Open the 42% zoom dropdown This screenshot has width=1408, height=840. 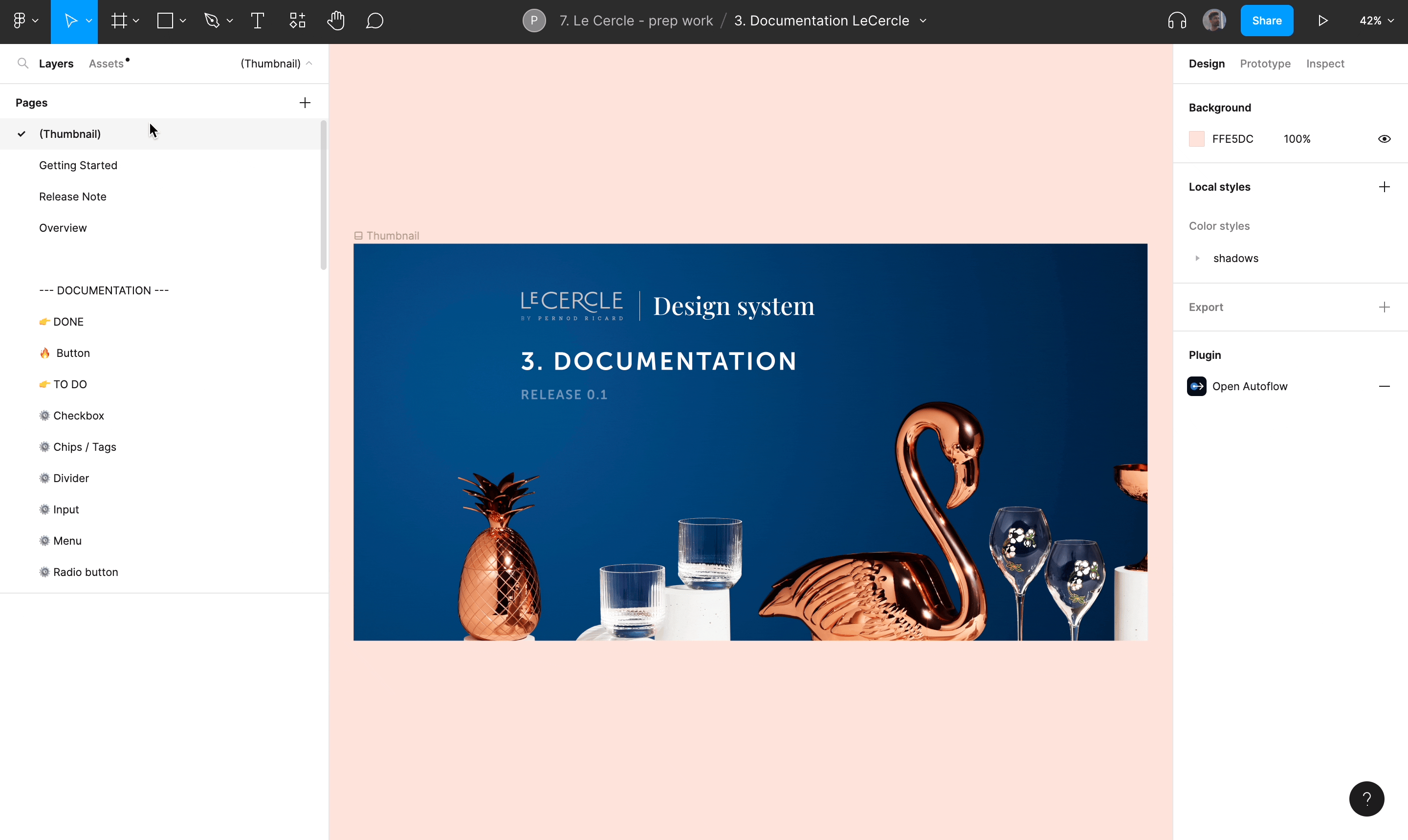click(1376, 21)
